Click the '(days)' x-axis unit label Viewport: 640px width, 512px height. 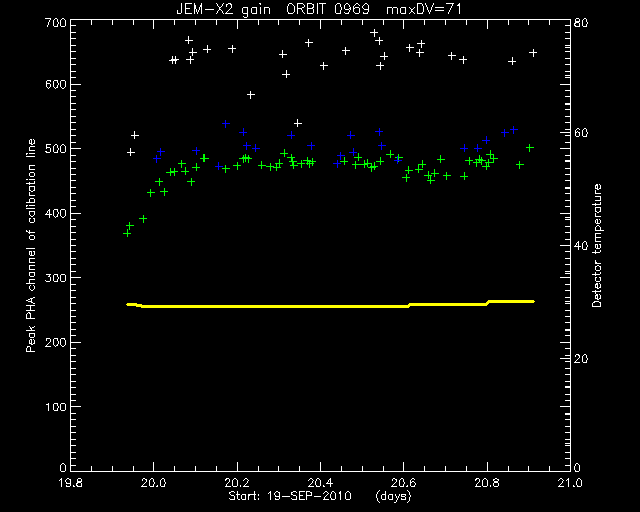pos(393,496)
